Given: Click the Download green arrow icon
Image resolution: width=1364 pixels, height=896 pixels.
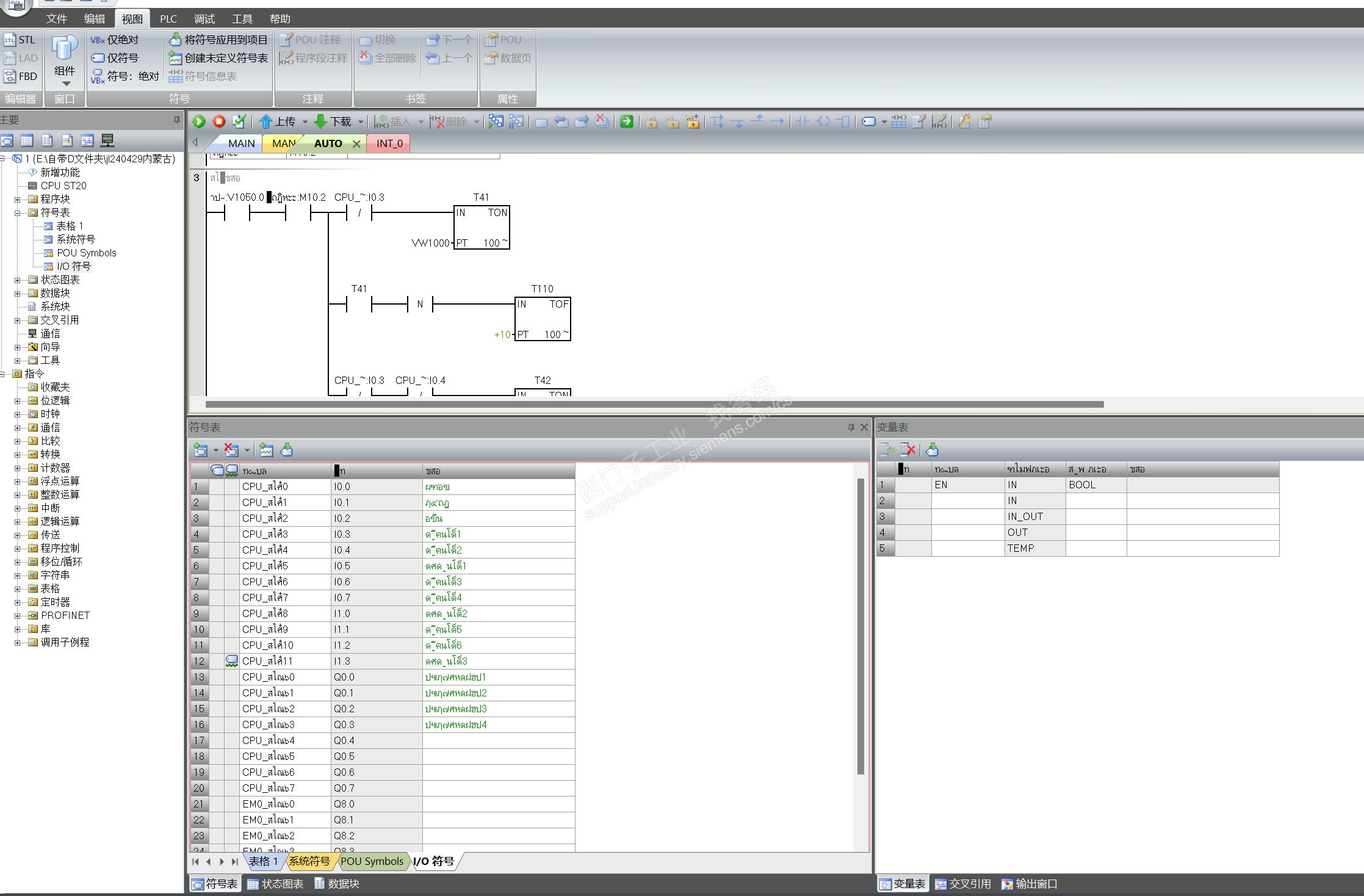Looking at the screenshot, I should point(320,121).
